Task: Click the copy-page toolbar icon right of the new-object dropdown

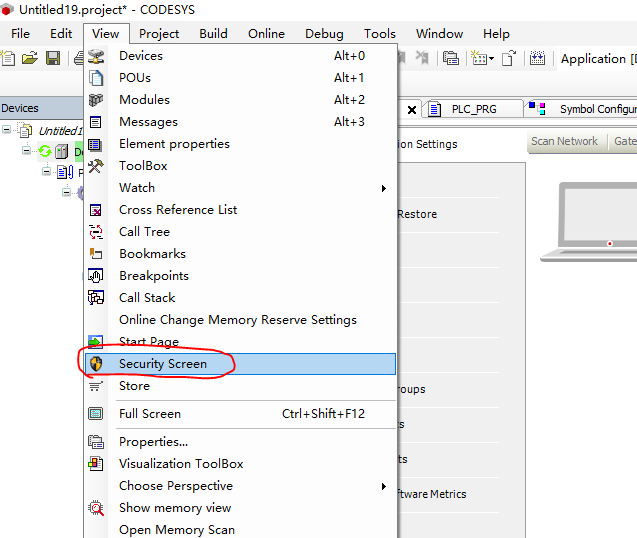Action: (509, 59)
